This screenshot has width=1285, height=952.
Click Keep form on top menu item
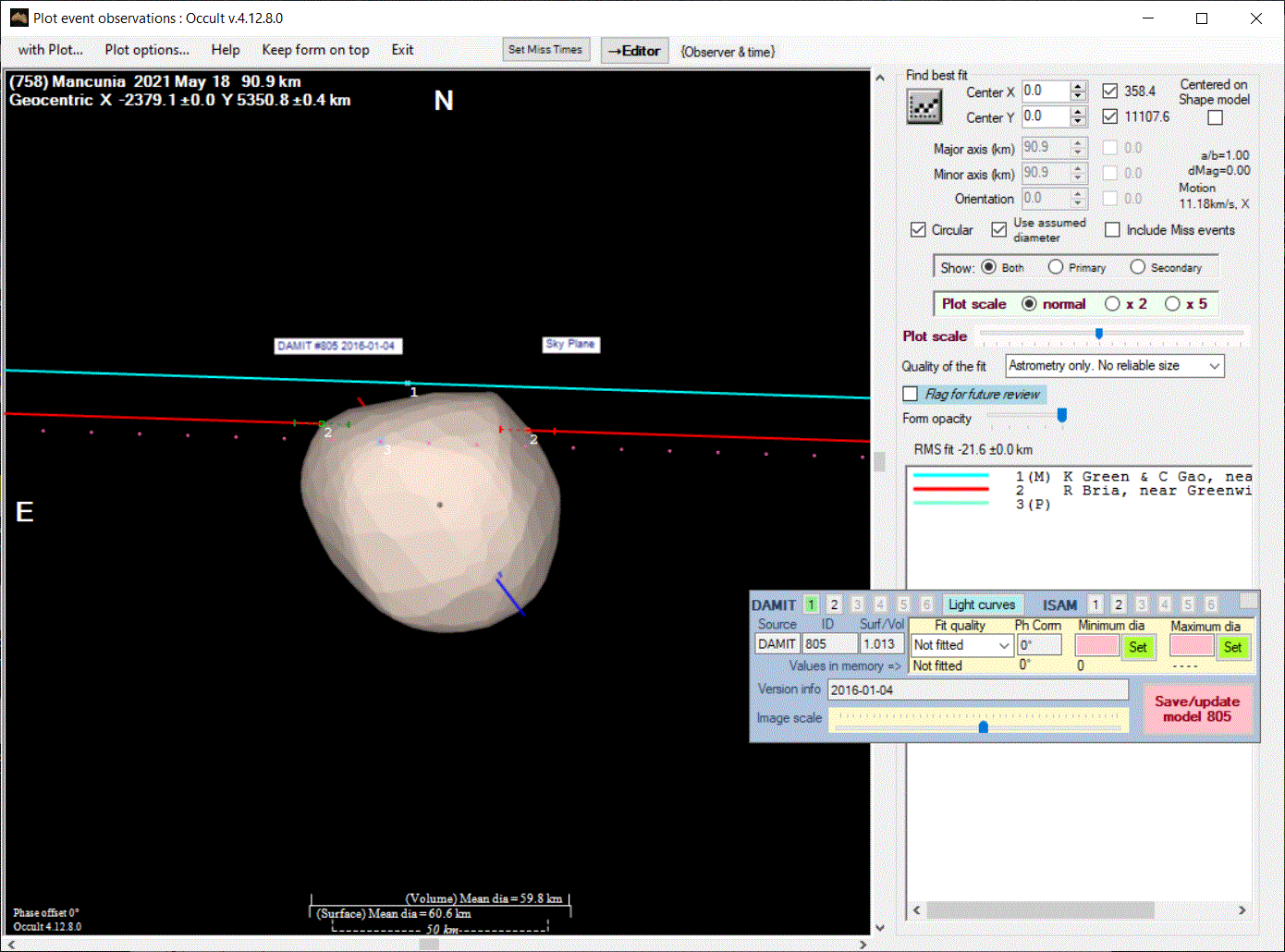(x=315, y=50)
